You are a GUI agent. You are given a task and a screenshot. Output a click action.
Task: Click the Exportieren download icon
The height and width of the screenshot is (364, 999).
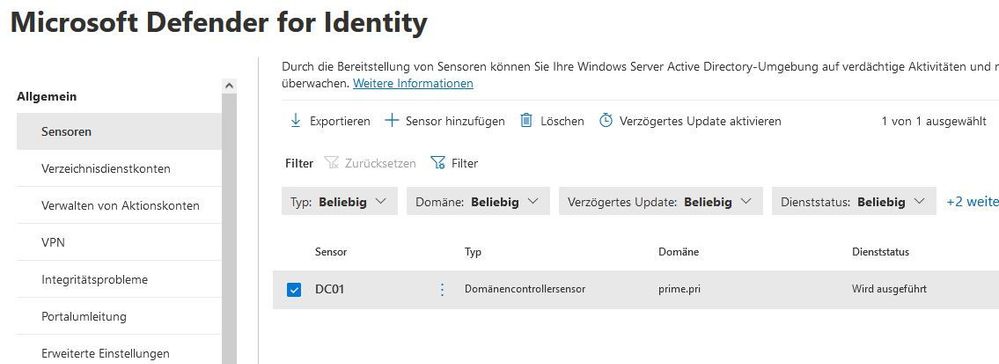(x=296, y=120)
